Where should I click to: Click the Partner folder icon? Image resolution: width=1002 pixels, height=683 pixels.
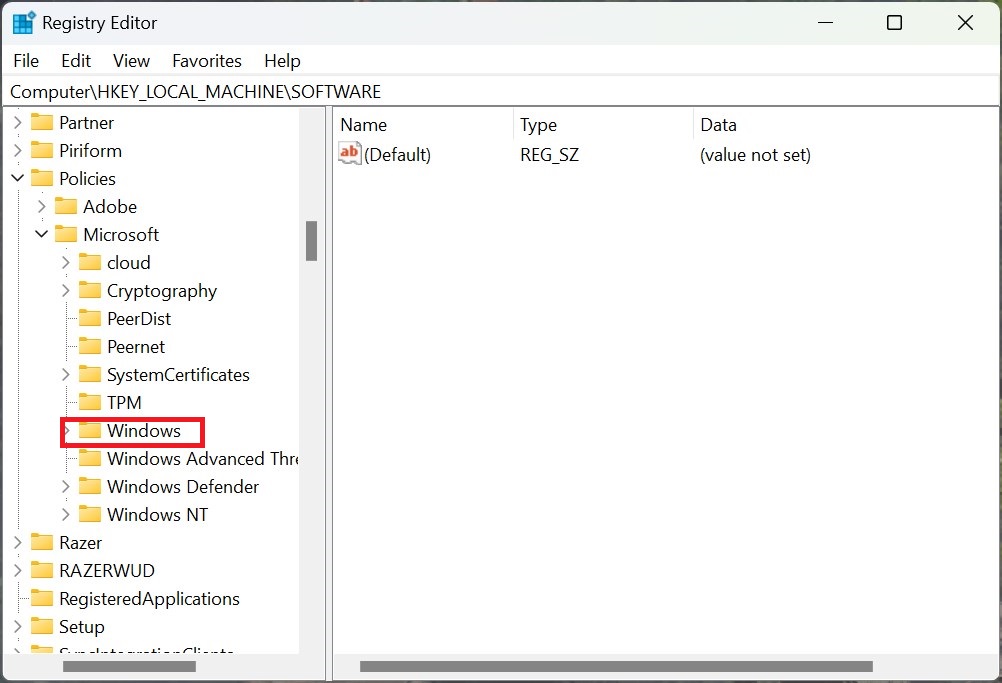[42, 122]
